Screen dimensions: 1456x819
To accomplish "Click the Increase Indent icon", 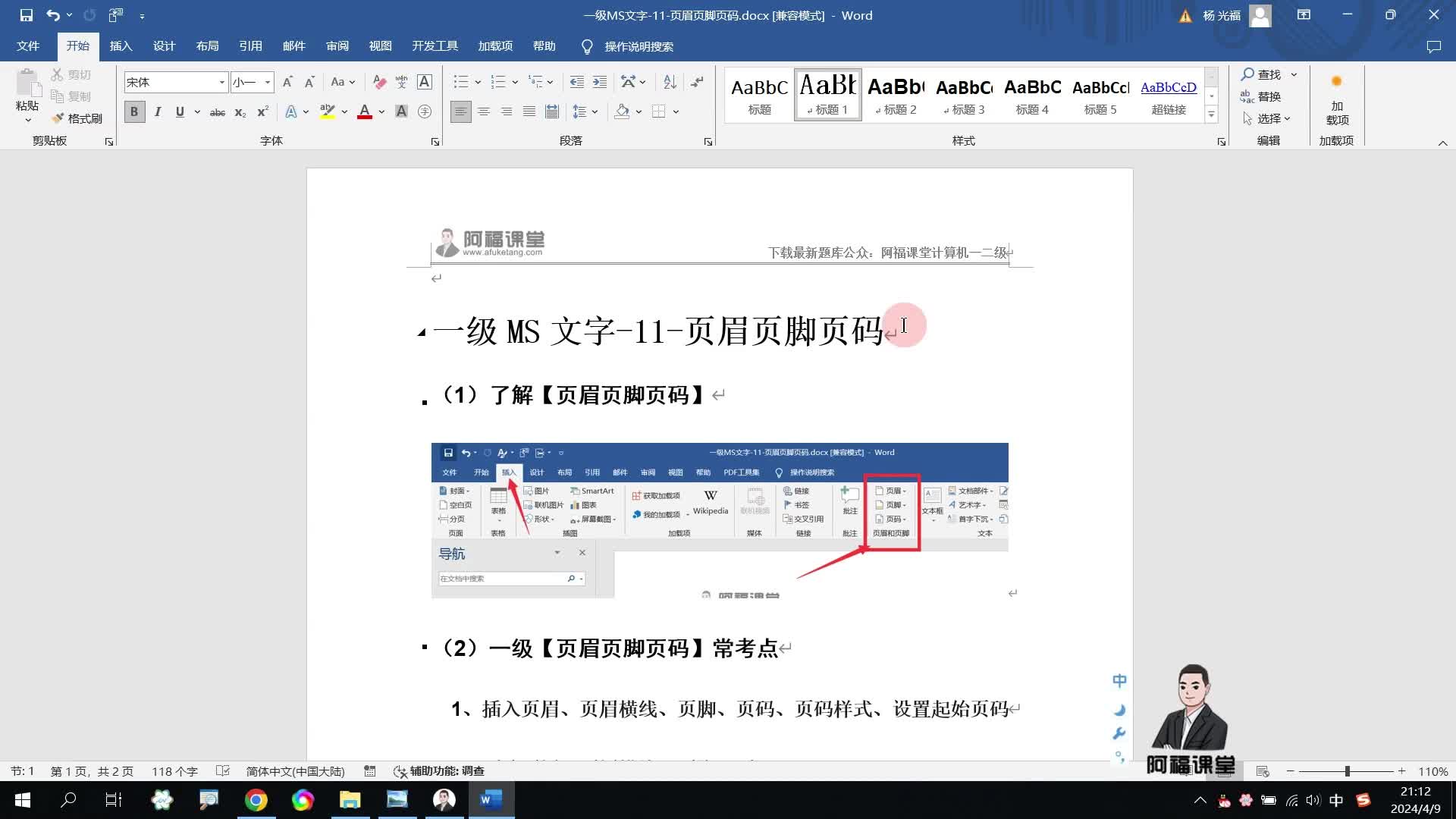I will coord(599,82).
